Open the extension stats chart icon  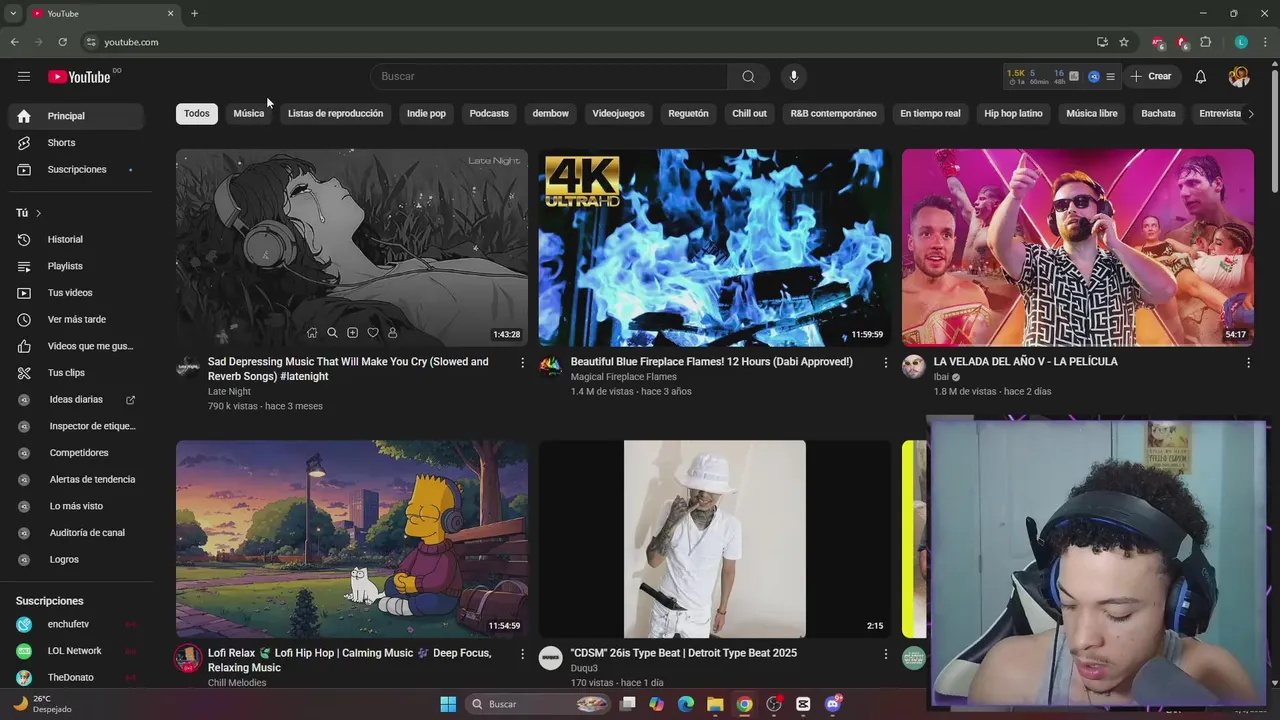click(1074, 76)
